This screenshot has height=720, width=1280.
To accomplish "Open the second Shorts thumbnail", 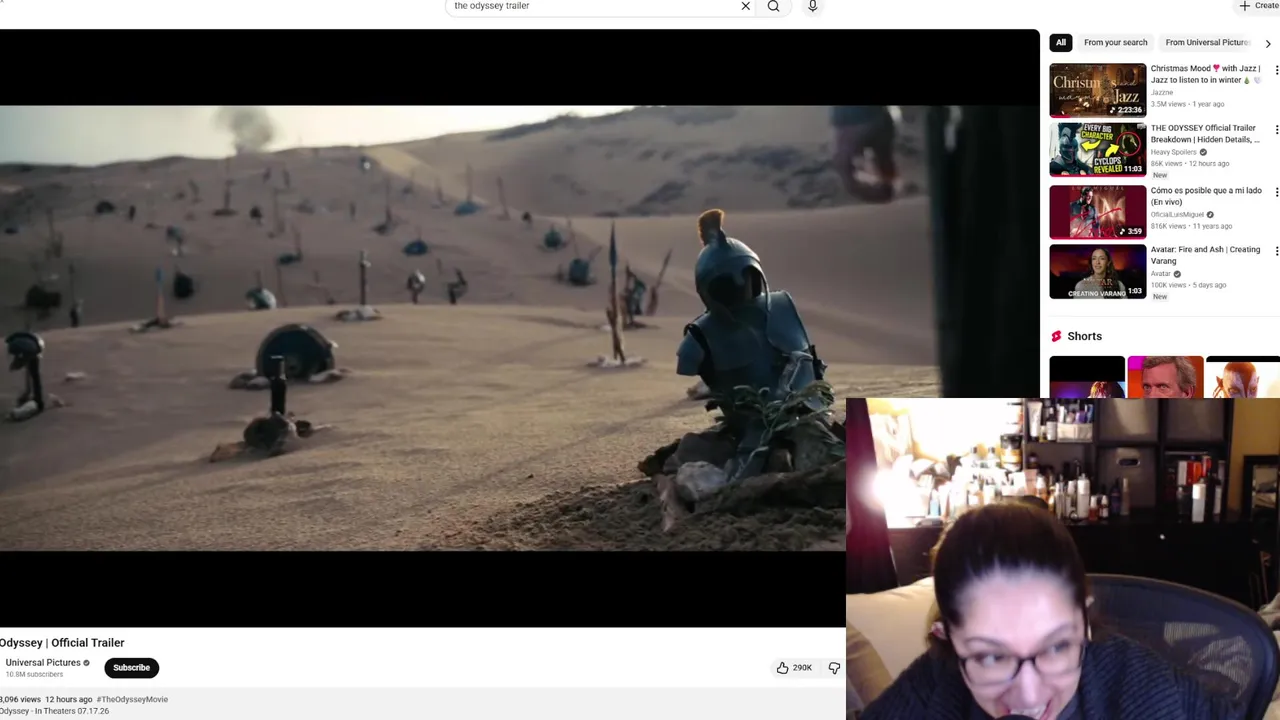I will [x=1165, y=377].
